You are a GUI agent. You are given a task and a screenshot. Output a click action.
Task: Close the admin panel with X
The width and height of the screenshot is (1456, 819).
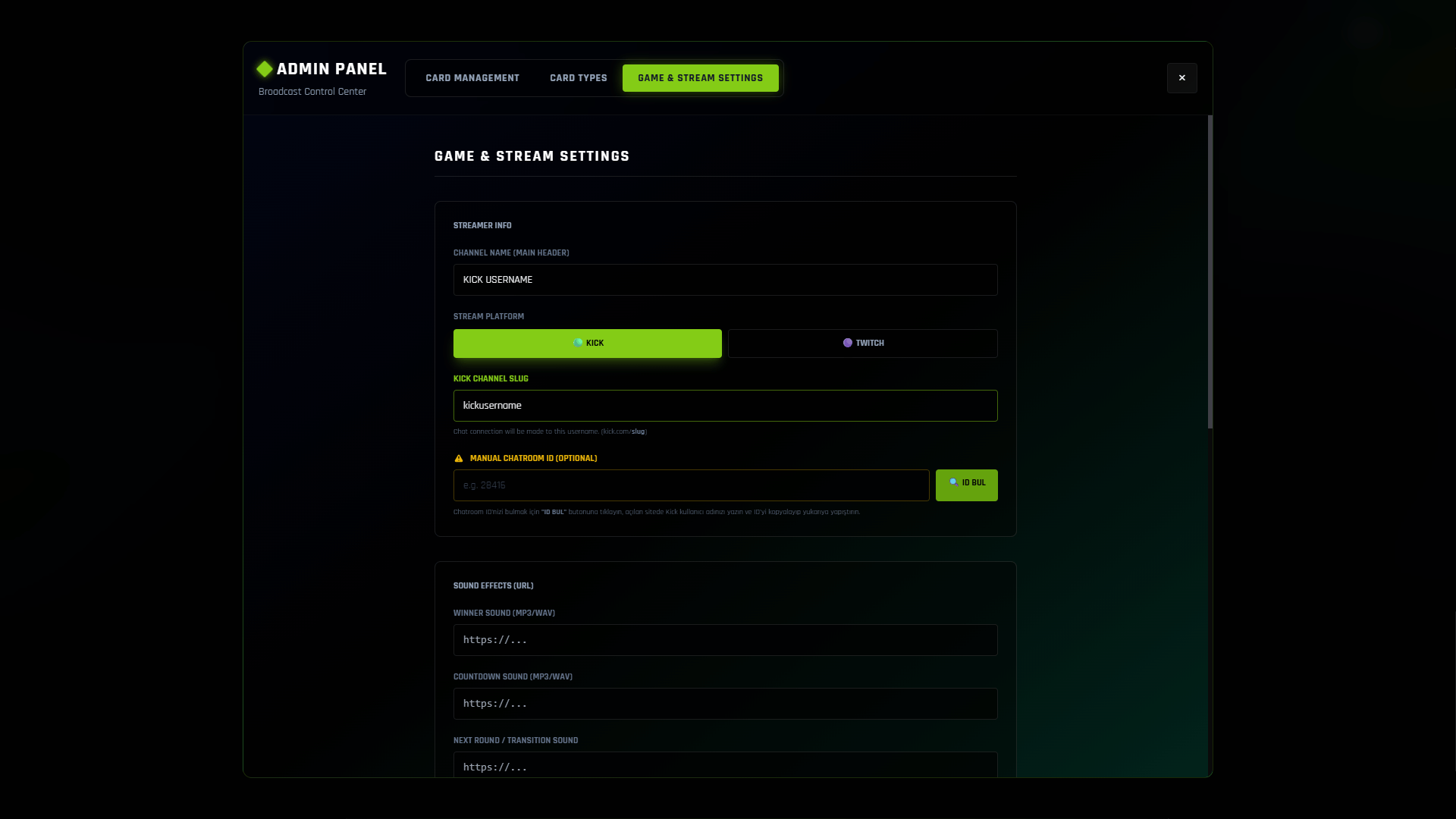point(1181,78)
